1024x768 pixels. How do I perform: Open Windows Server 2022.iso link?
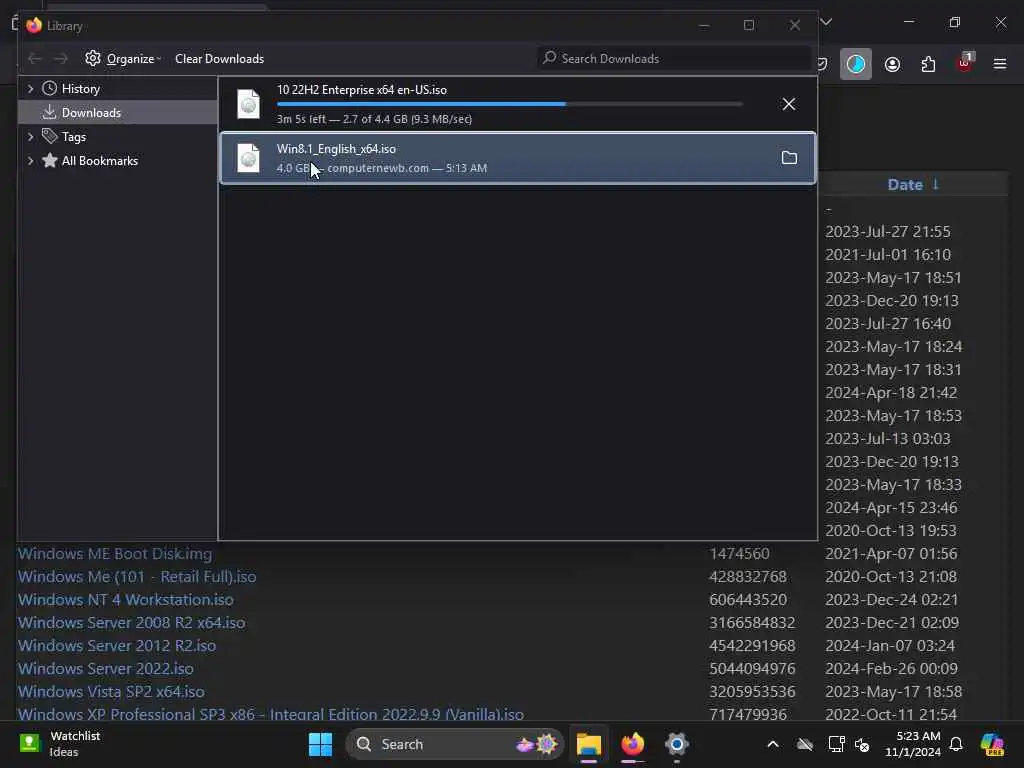click(x=106, y=669)
